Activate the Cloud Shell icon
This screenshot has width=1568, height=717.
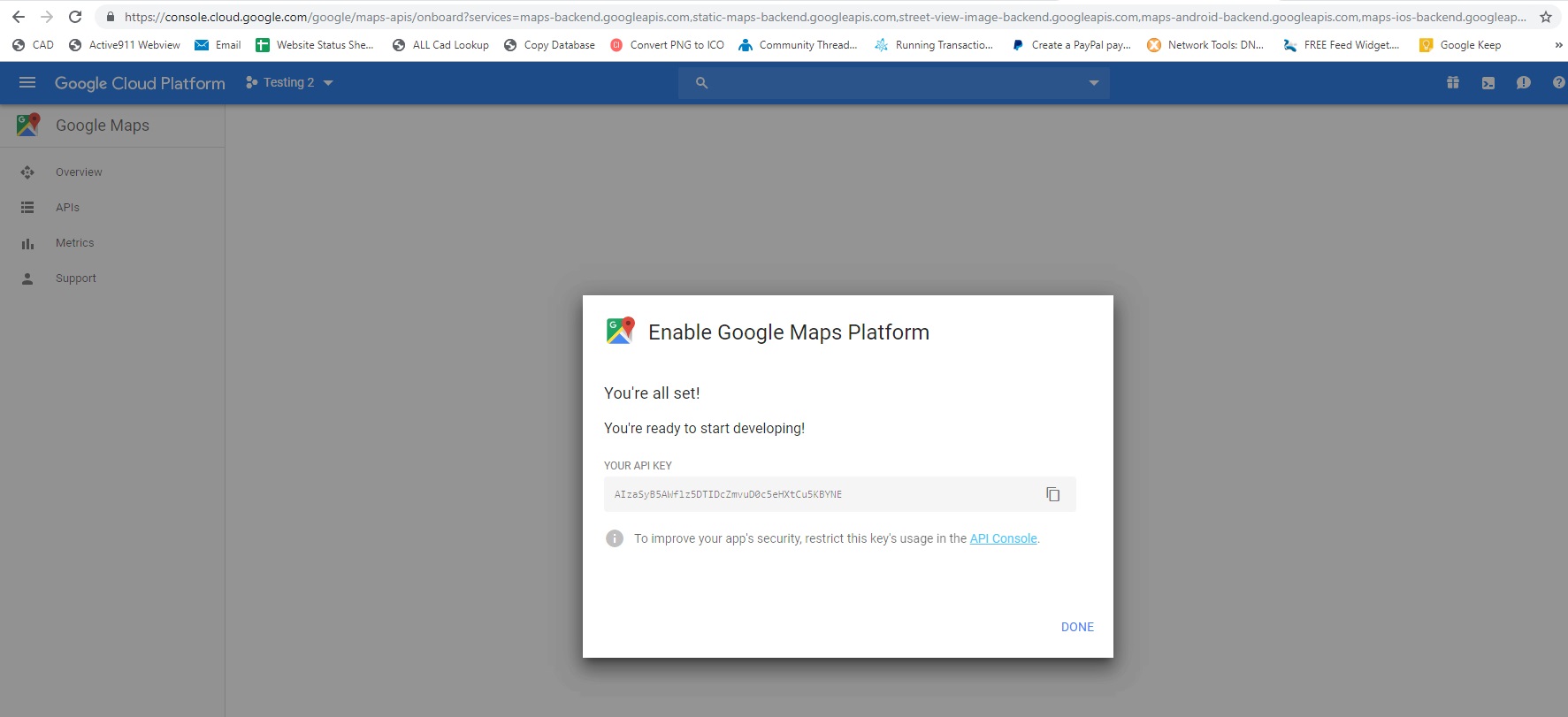click(1488, 82)
